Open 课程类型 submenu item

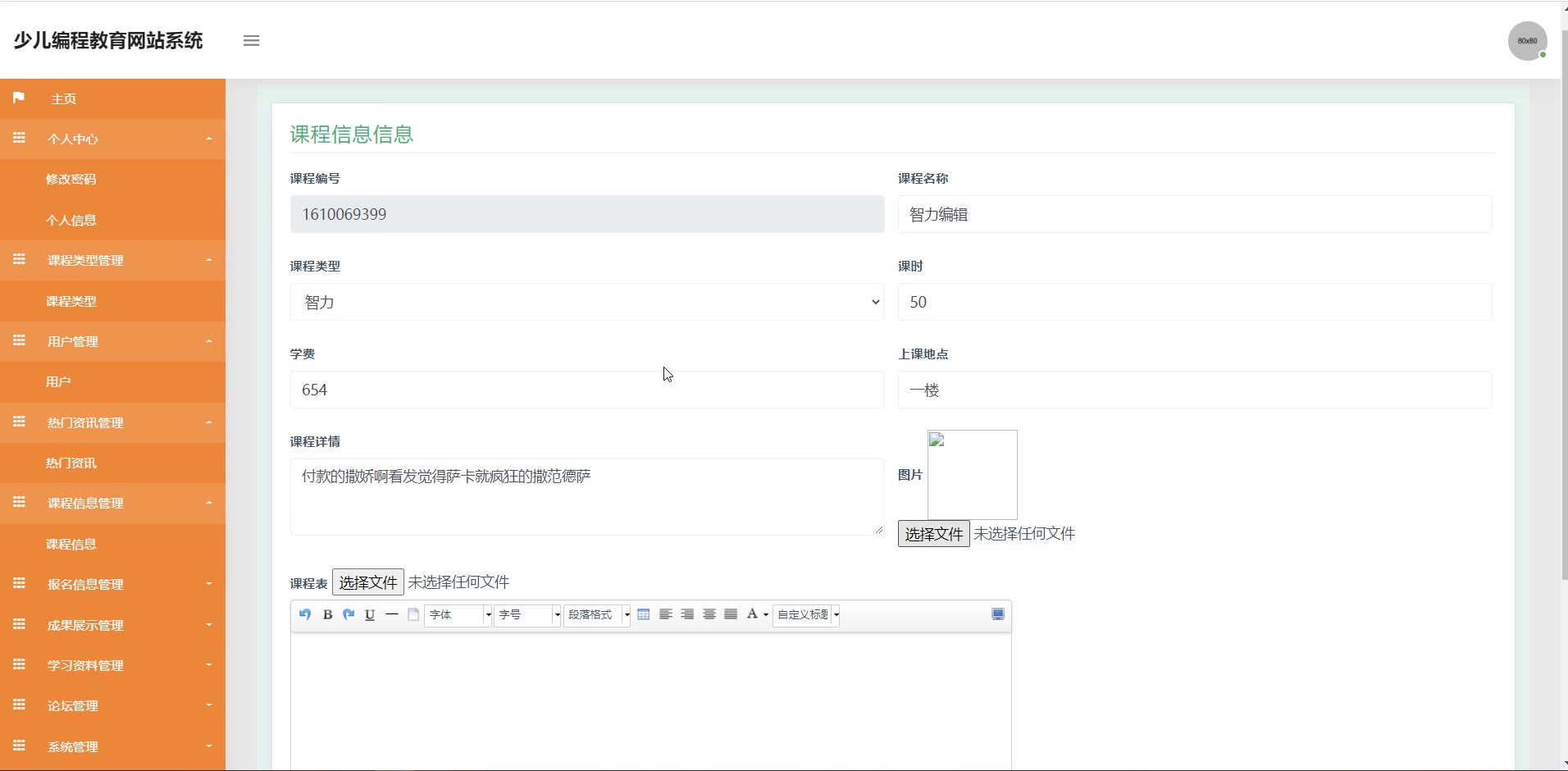71,301
